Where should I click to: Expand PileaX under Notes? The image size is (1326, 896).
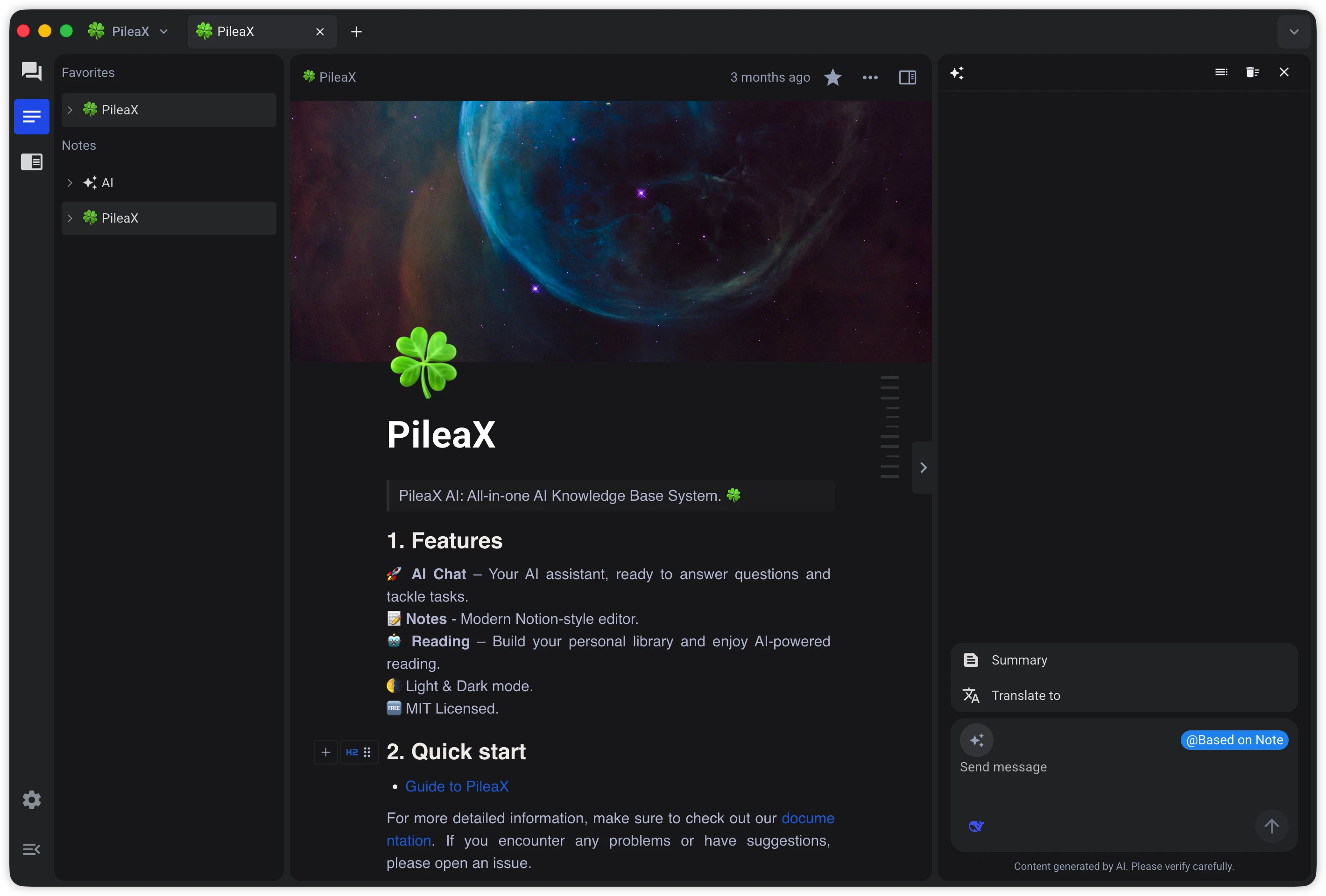click(x=70, y=218)
